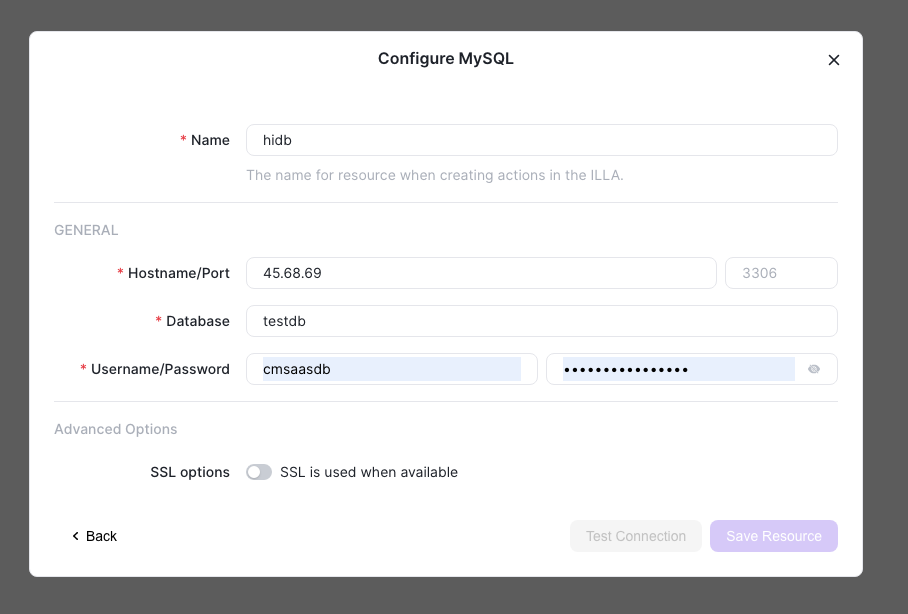Click the Hostname field showing 45.68.69
Image resolution: width=908 pixels, height=614 pixels.
tap(481, 273)
